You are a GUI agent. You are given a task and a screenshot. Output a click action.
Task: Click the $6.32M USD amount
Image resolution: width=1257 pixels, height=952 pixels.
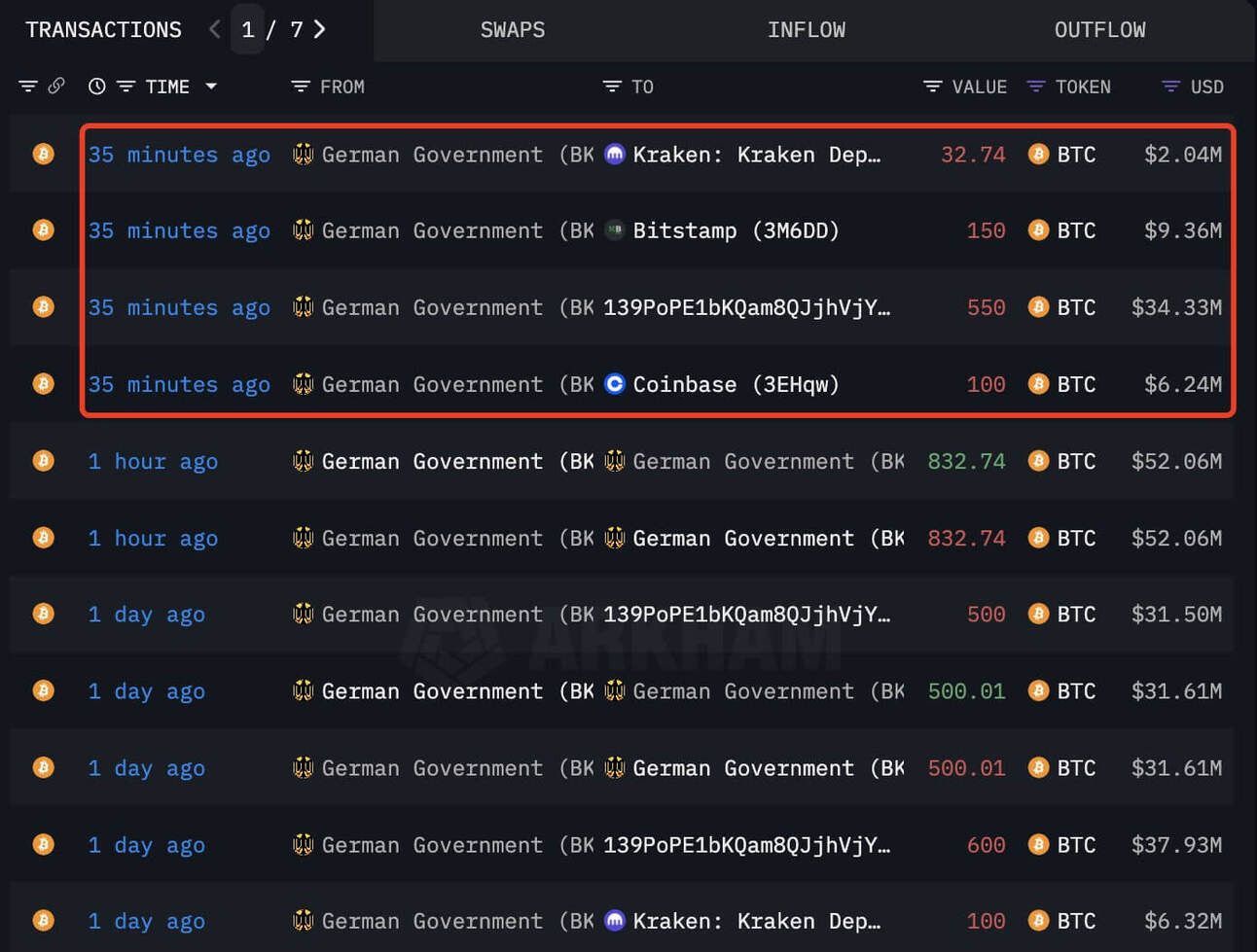tap(1183, 920)
